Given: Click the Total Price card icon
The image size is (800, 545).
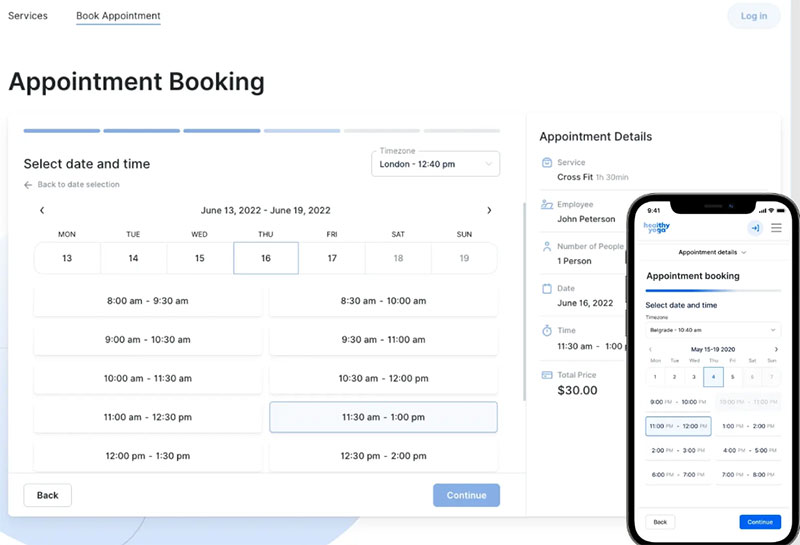Looking at the screenshot, I should (546, 375).
